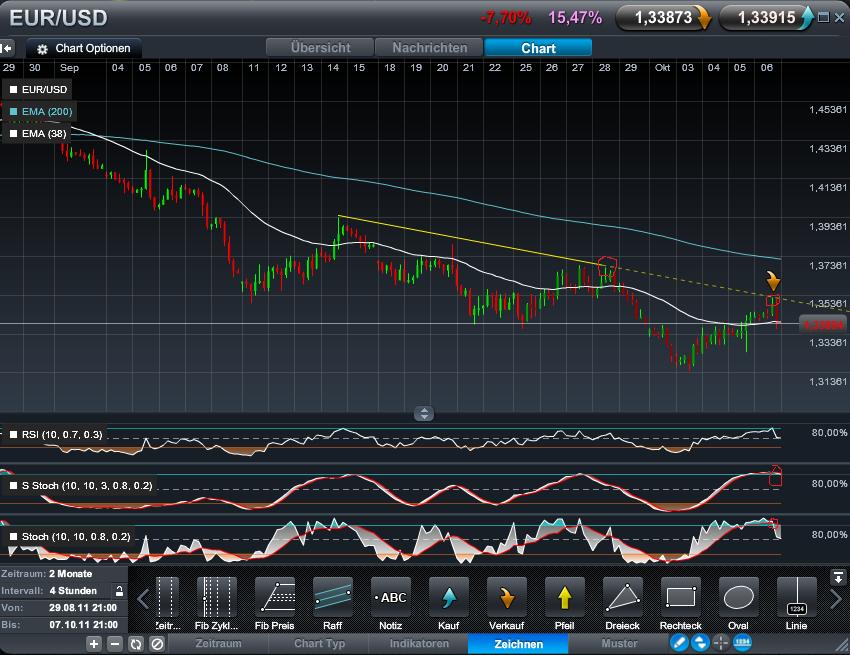Click the Von date field showing 29.08.11
This screenshot has width=850, height=655.
pos(80,606)
